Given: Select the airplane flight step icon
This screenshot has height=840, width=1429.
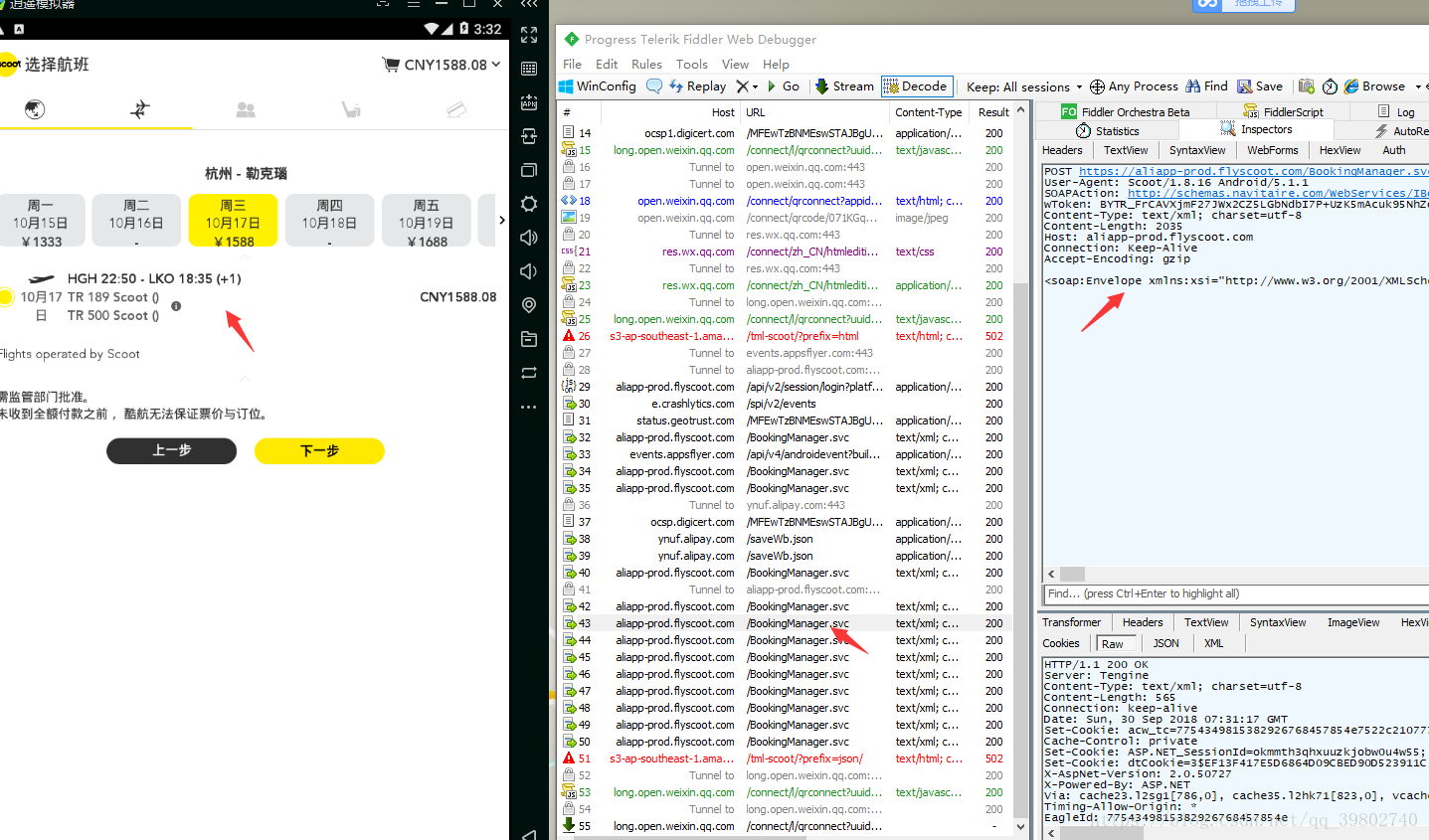Looking at the screenshot, I should (x=140, y=108).
